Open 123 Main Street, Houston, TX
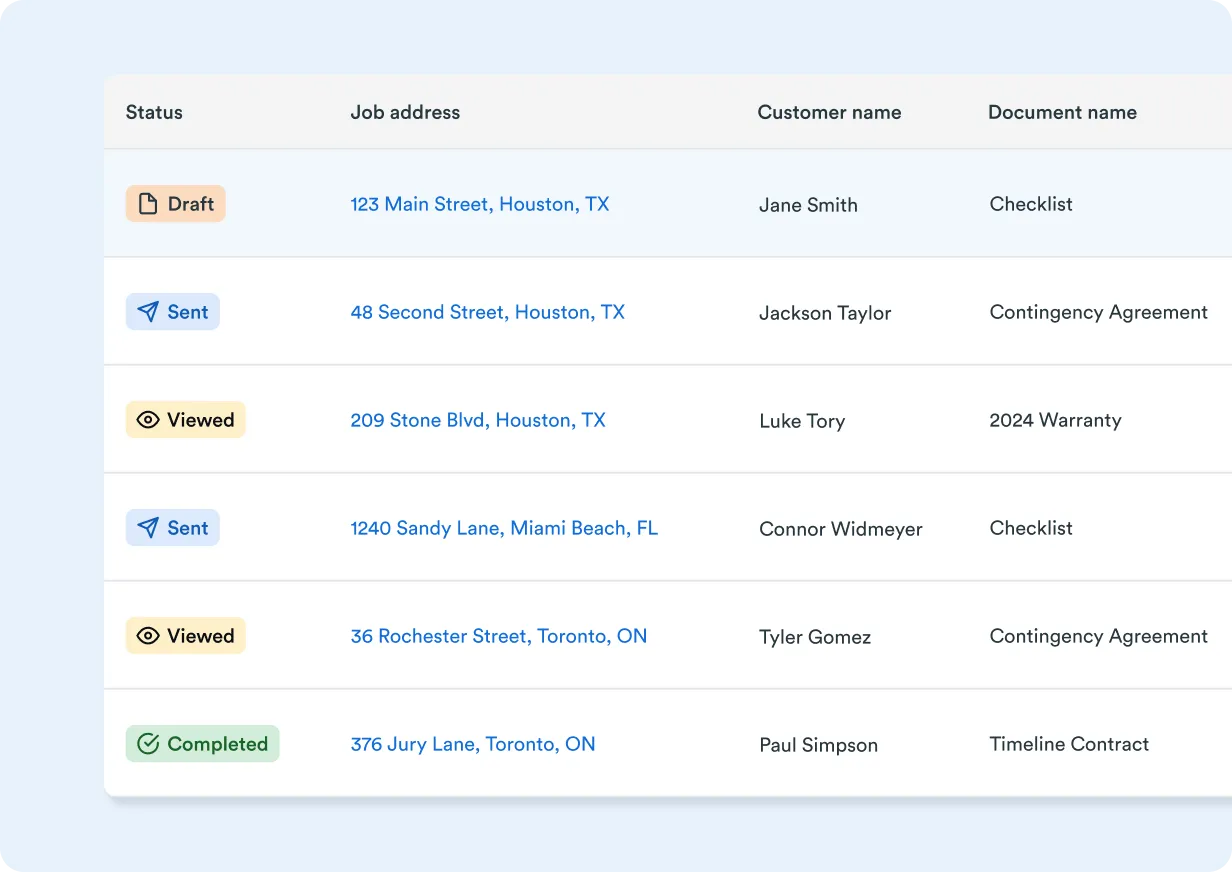The height and width of the screenshot is (872, 1232). point(480,203)
